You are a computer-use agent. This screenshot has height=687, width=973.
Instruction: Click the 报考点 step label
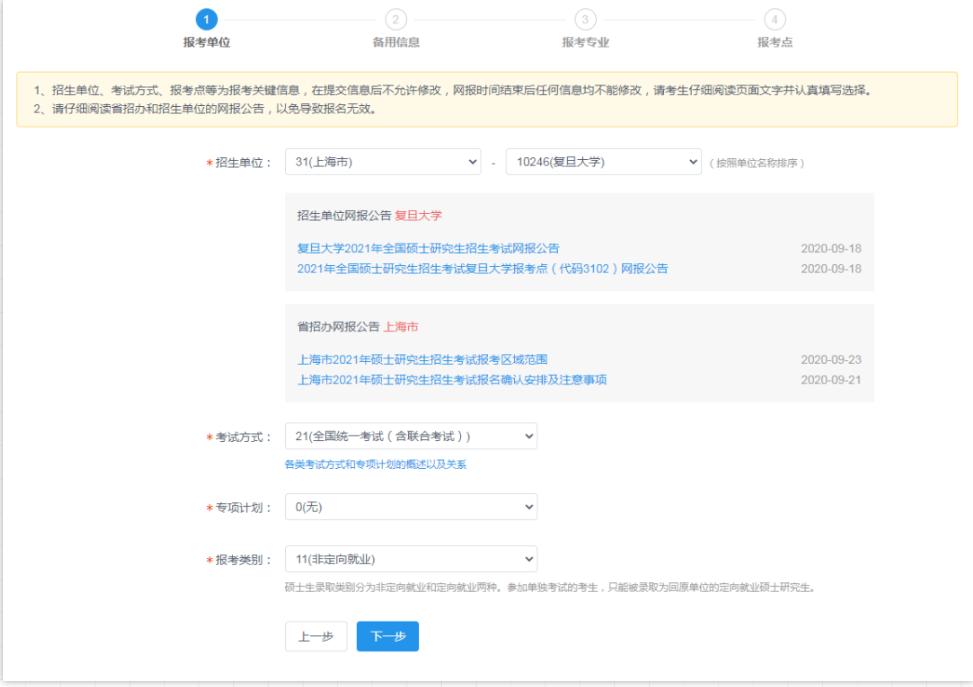[774, 42]
